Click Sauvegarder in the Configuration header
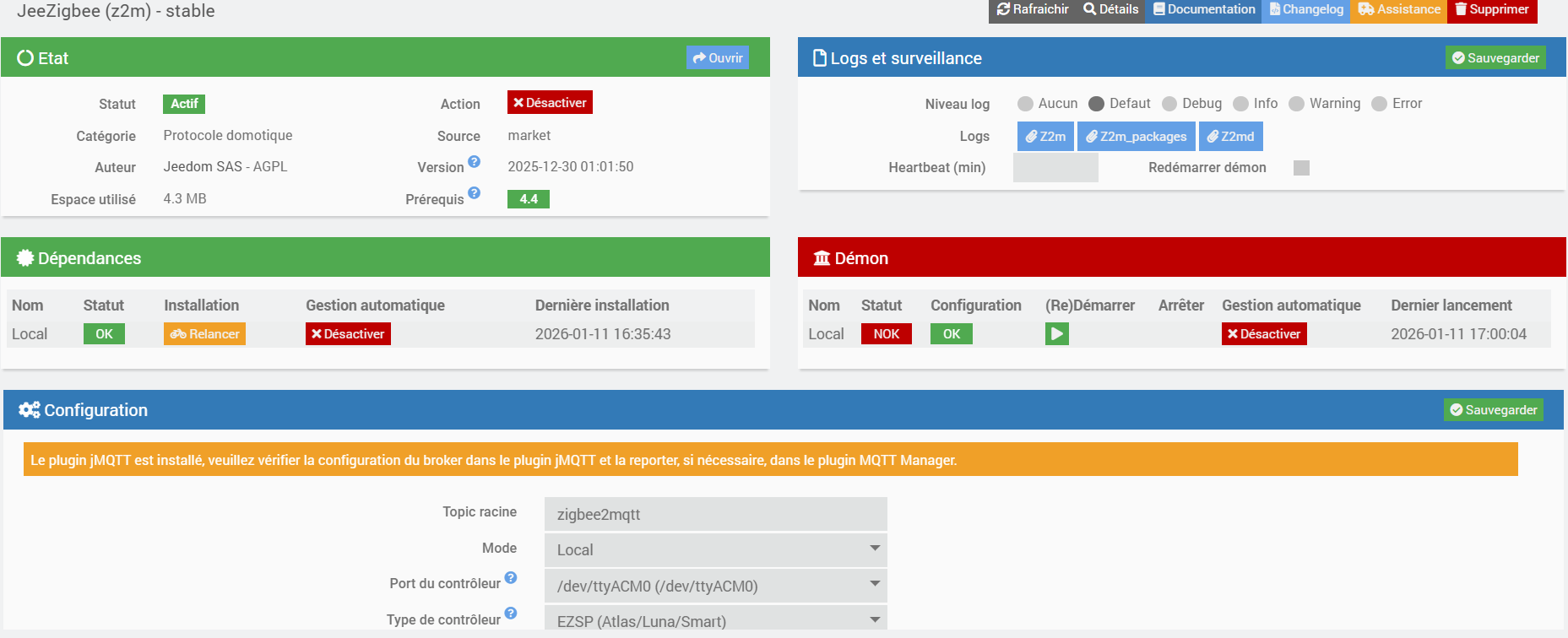 (1493, 410)
